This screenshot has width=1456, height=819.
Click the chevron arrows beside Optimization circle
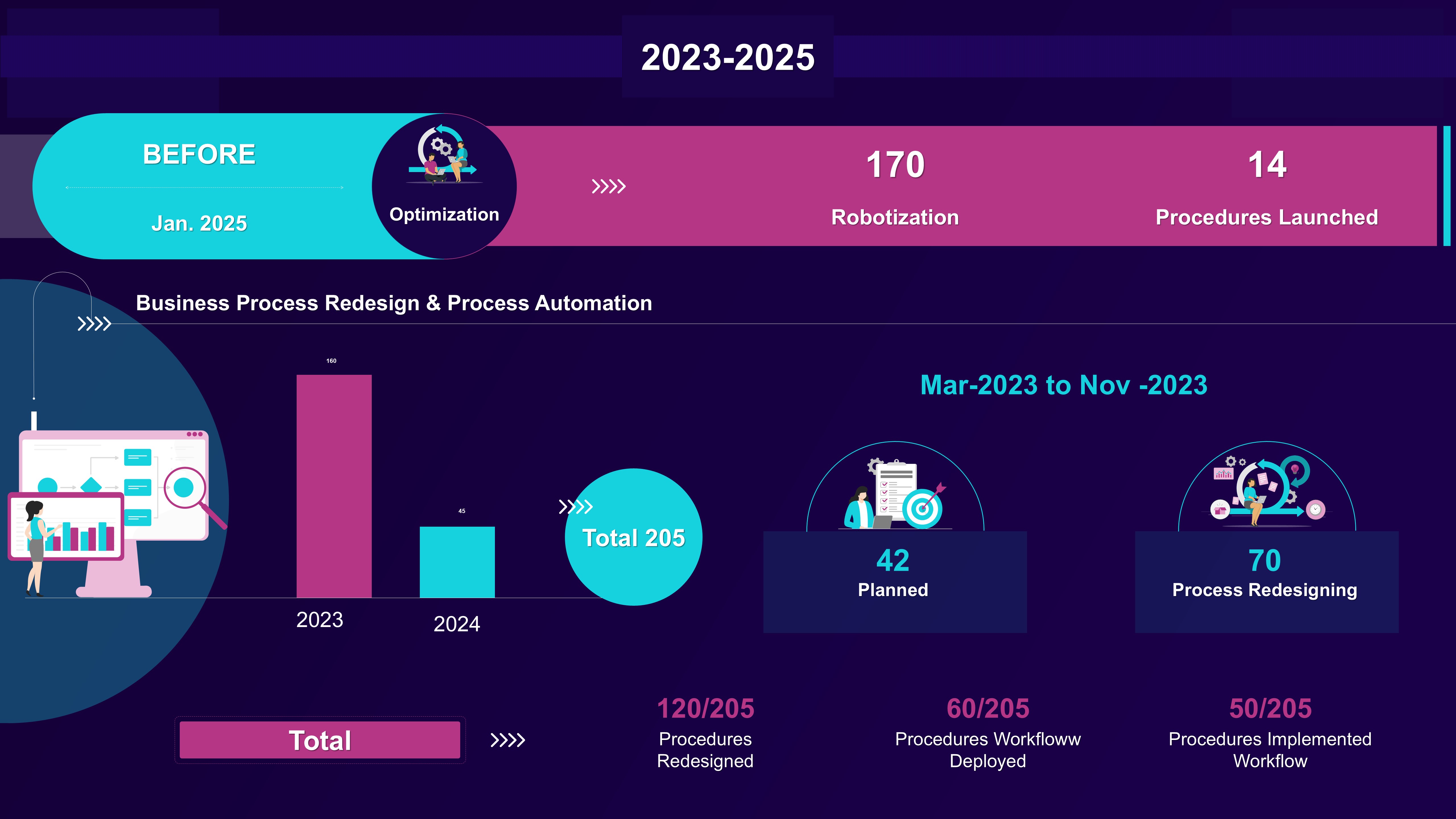pos(608,186)
